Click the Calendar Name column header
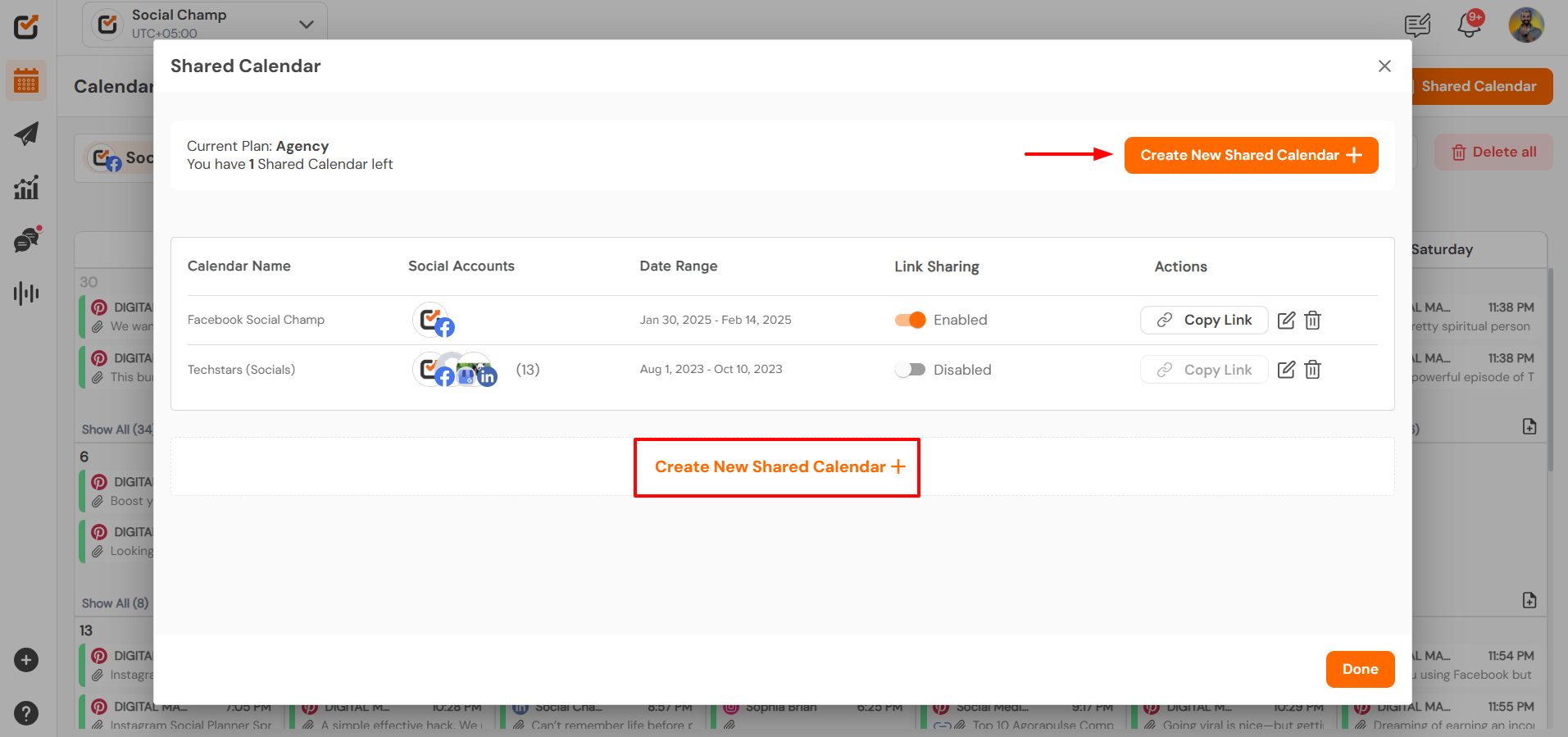The width and height of the screenshot is (1568, 737). [239, 266]
